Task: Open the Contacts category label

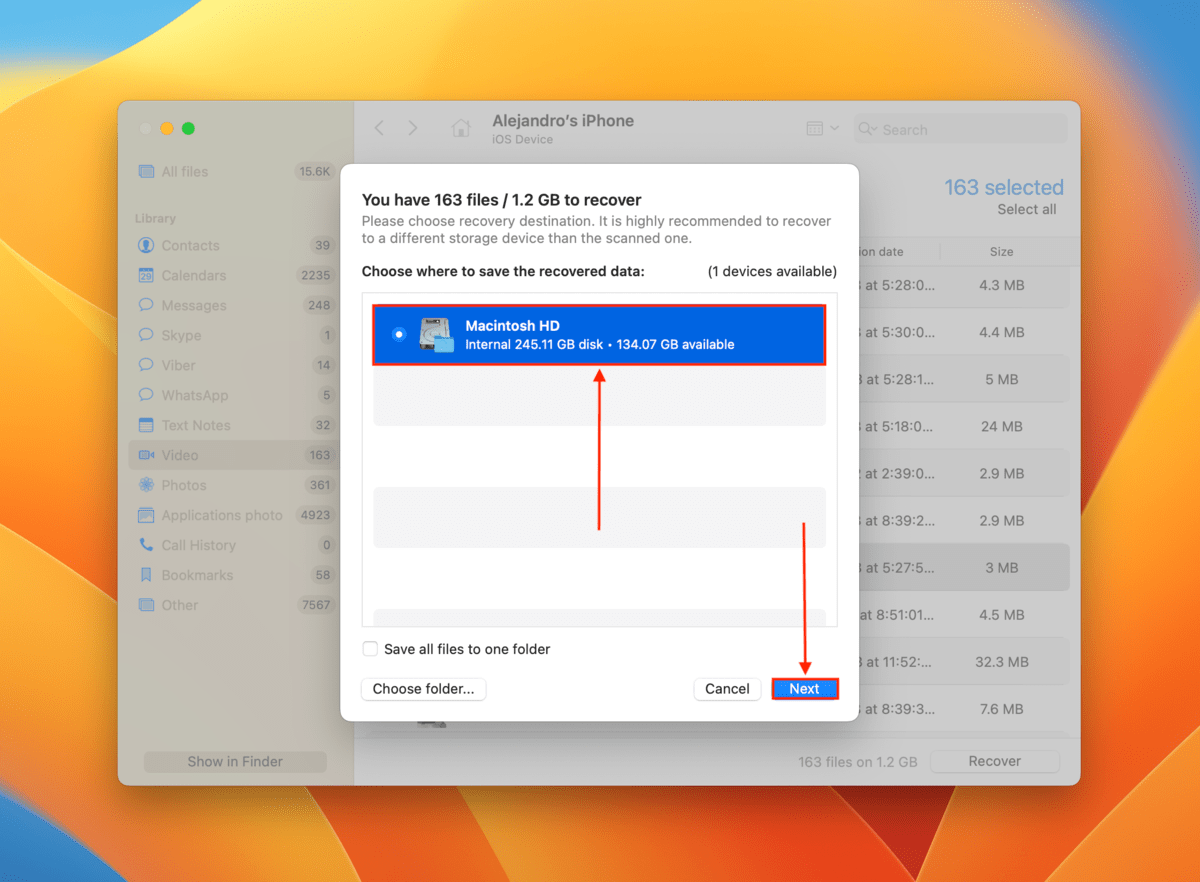Action: tap(190, 245)
